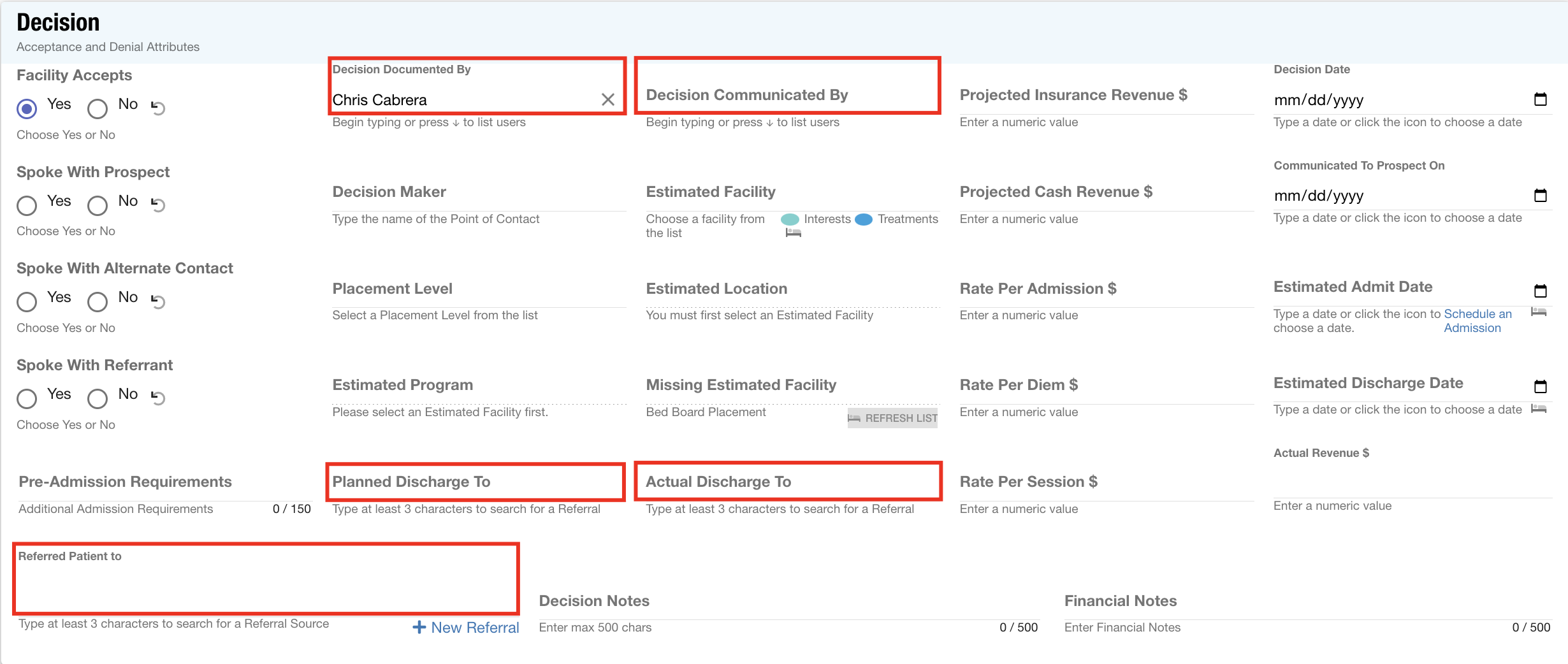Select Yes for Spoke With Prospect
The image size is (1568, 664).
tap(27, 205)
